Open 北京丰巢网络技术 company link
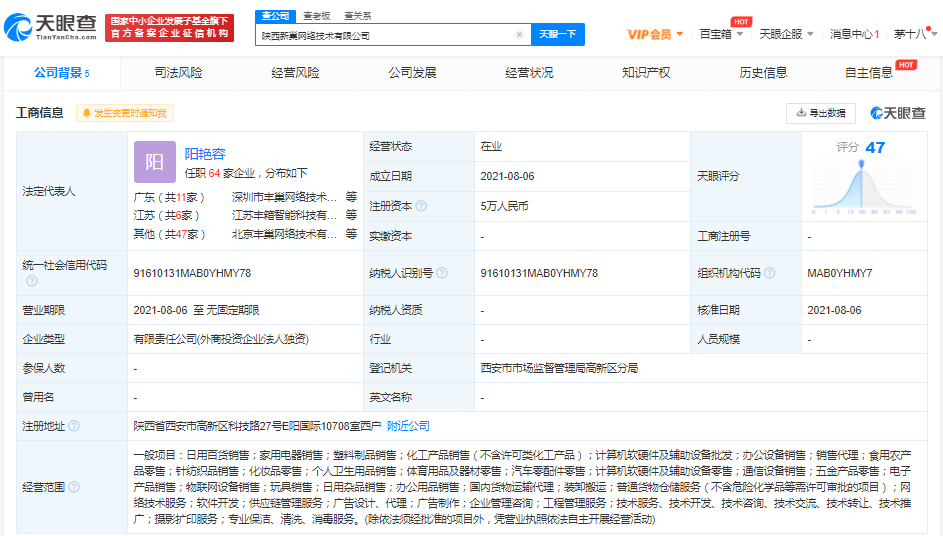Screen dimensions: 943x536 (x=284, y=234)
